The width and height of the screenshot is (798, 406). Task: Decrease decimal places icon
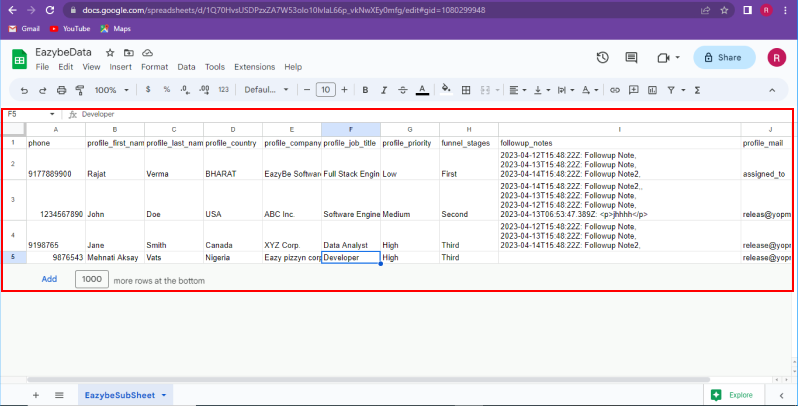pyautogui.click(x=185, y=90)
